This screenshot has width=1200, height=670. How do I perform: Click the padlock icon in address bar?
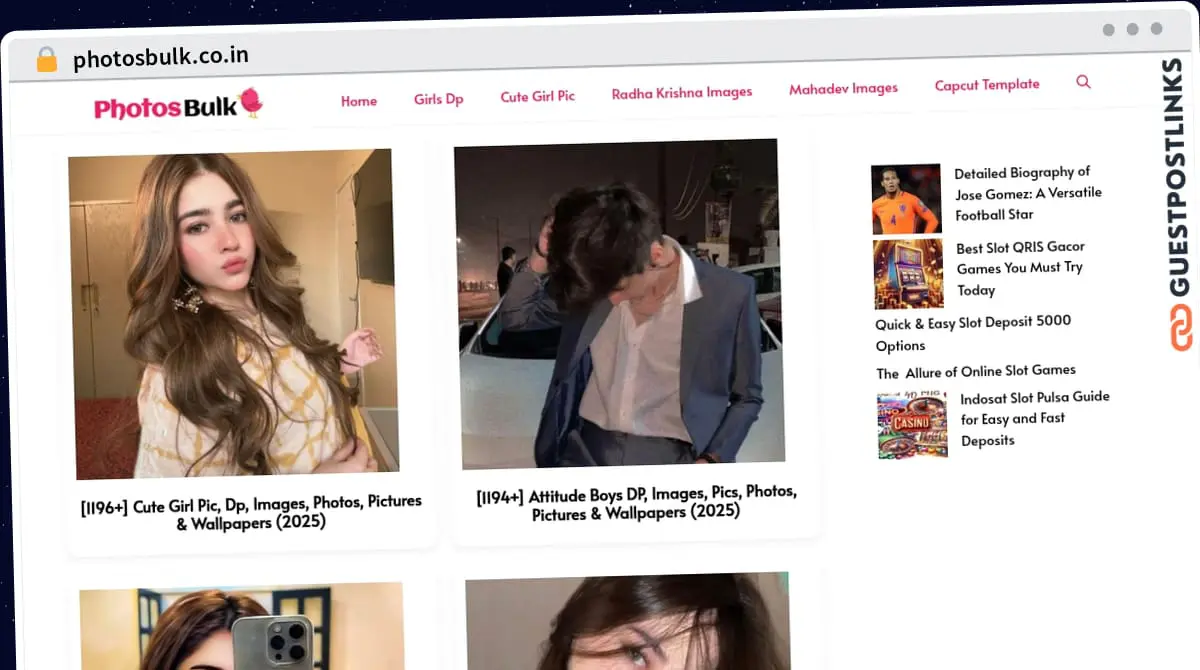[x=47, y=60]
